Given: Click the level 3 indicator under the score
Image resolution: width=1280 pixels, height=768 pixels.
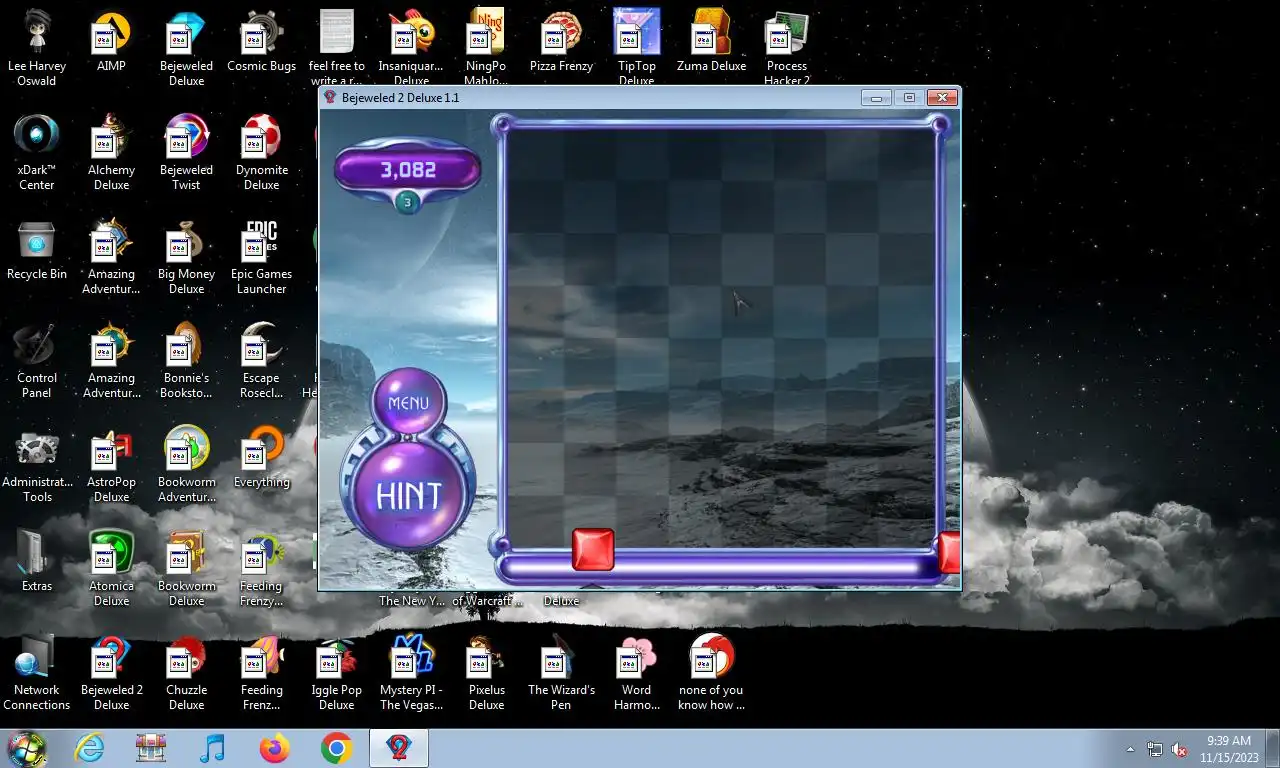Looking at the screenshot, I should (407, 203).
